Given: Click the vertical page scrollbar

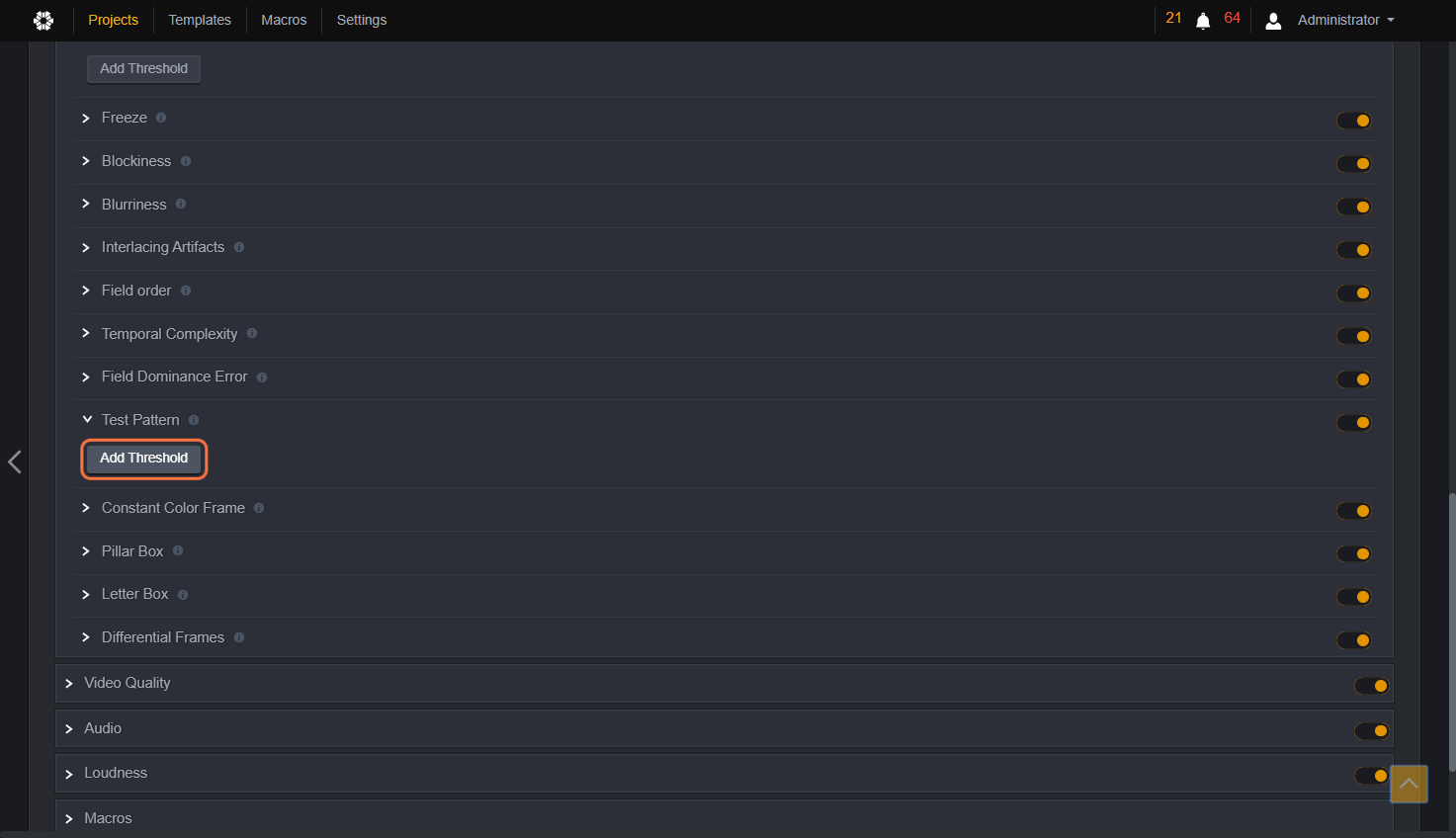Looking at the screenshot, I should (x=1451, y=632).
